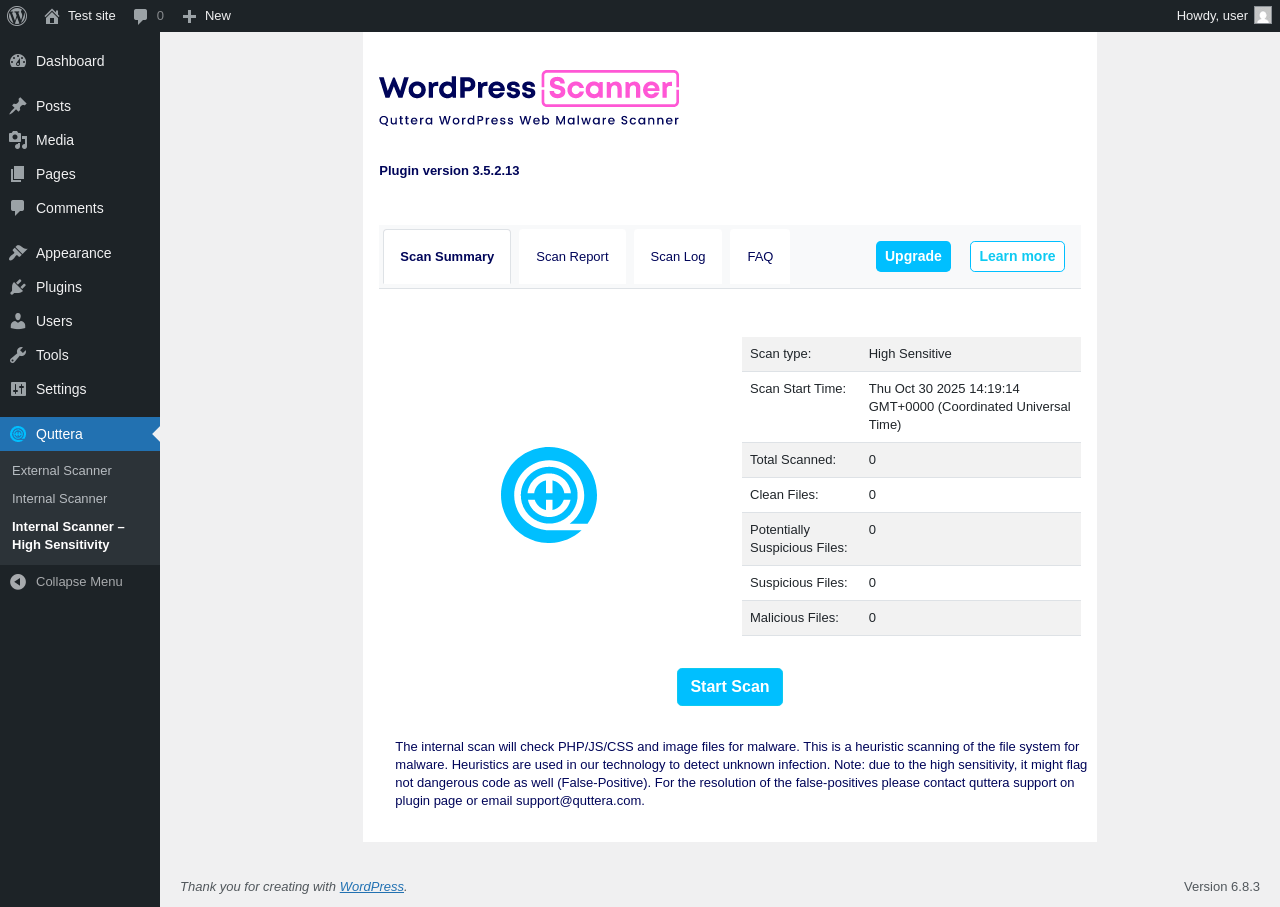Click the Upgrade button
This screenshot has height=907, width=1280.
(913, 256)
